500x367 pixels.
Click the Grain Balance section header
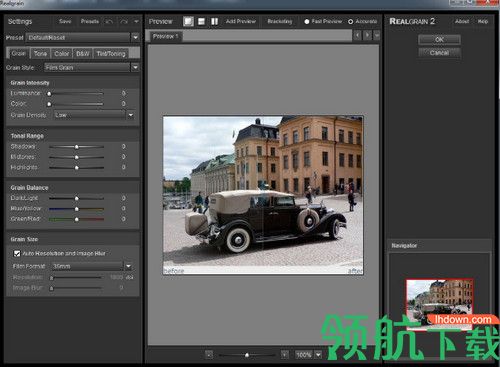pos(29,188)
